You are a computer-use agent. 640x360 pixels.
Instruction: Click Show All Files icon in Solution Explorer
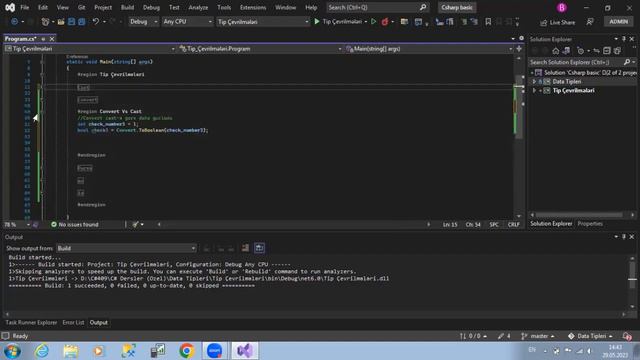(x=617, y=51)
